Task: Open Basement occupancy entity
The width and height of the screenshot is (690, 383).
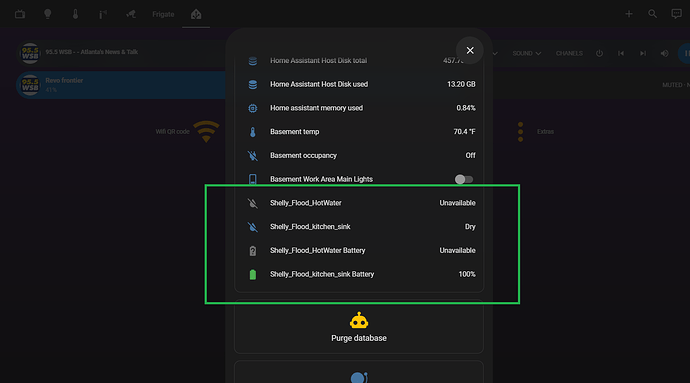Action: coord(359,155)
